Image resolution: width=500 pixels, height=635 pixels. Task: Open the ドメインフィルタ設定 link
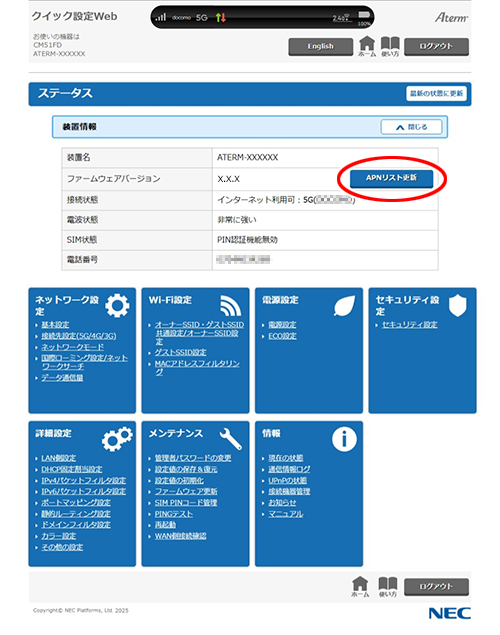[x=76, y=525]
